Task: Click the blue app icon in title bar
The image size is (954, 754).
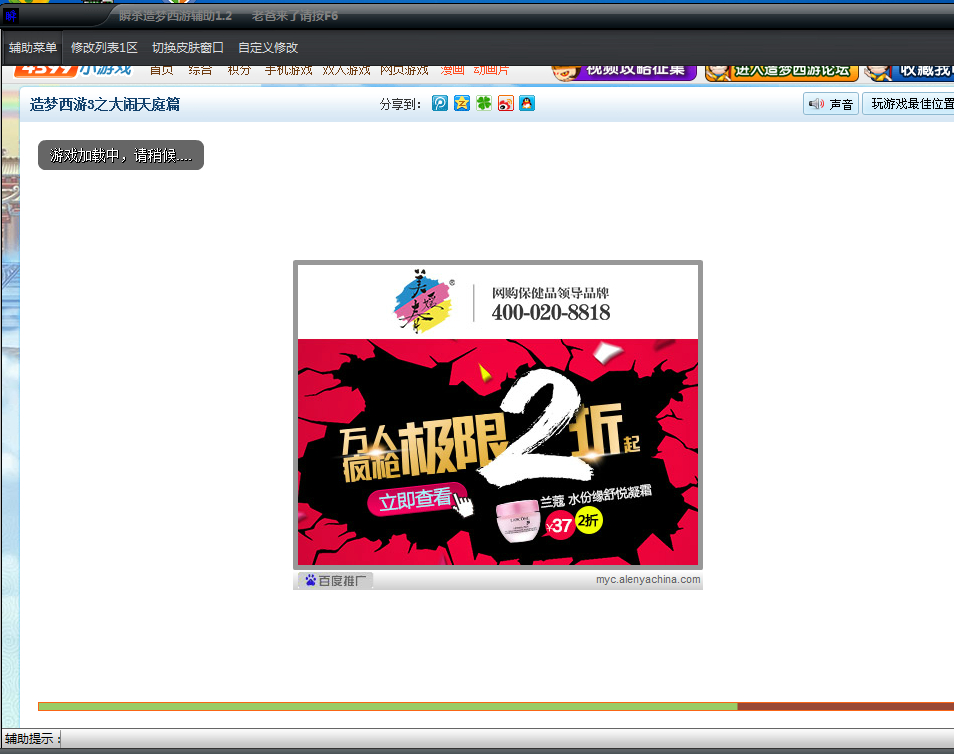Action: pyautogui.click(x=11, y=16)
